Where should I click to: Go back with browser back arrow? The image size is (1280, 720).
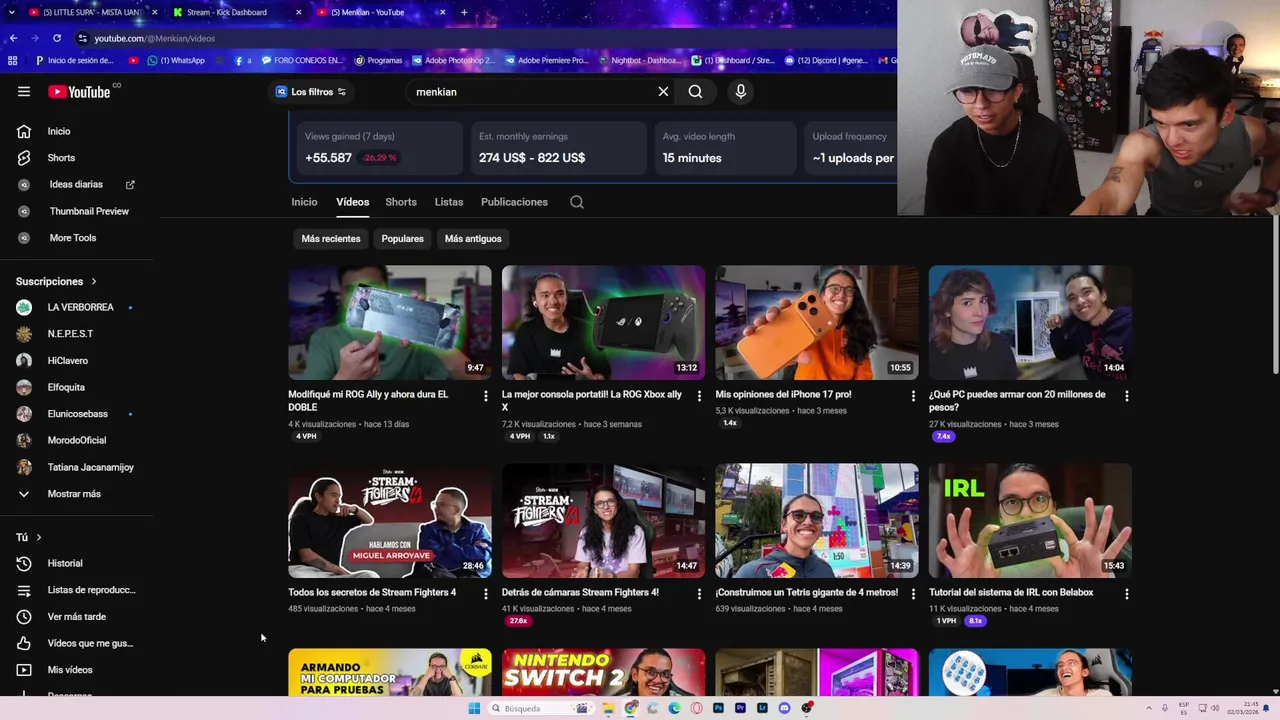pyautogui.click(x=13, y=38)
